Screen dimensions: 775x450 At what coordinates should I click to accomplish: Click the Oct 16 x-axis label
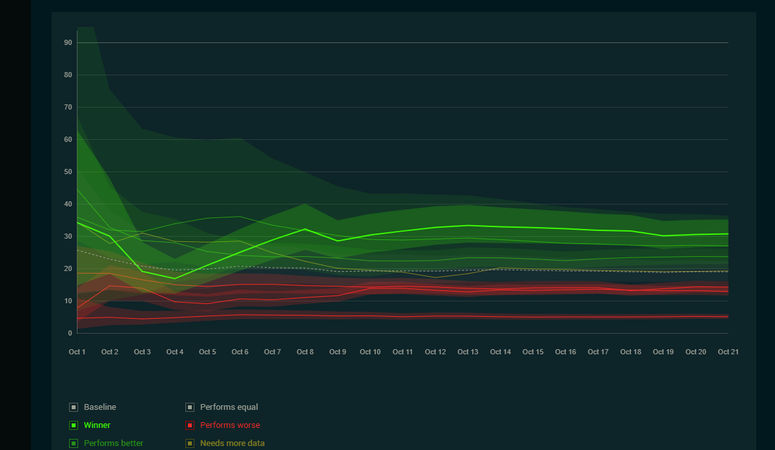pos(565,352)
